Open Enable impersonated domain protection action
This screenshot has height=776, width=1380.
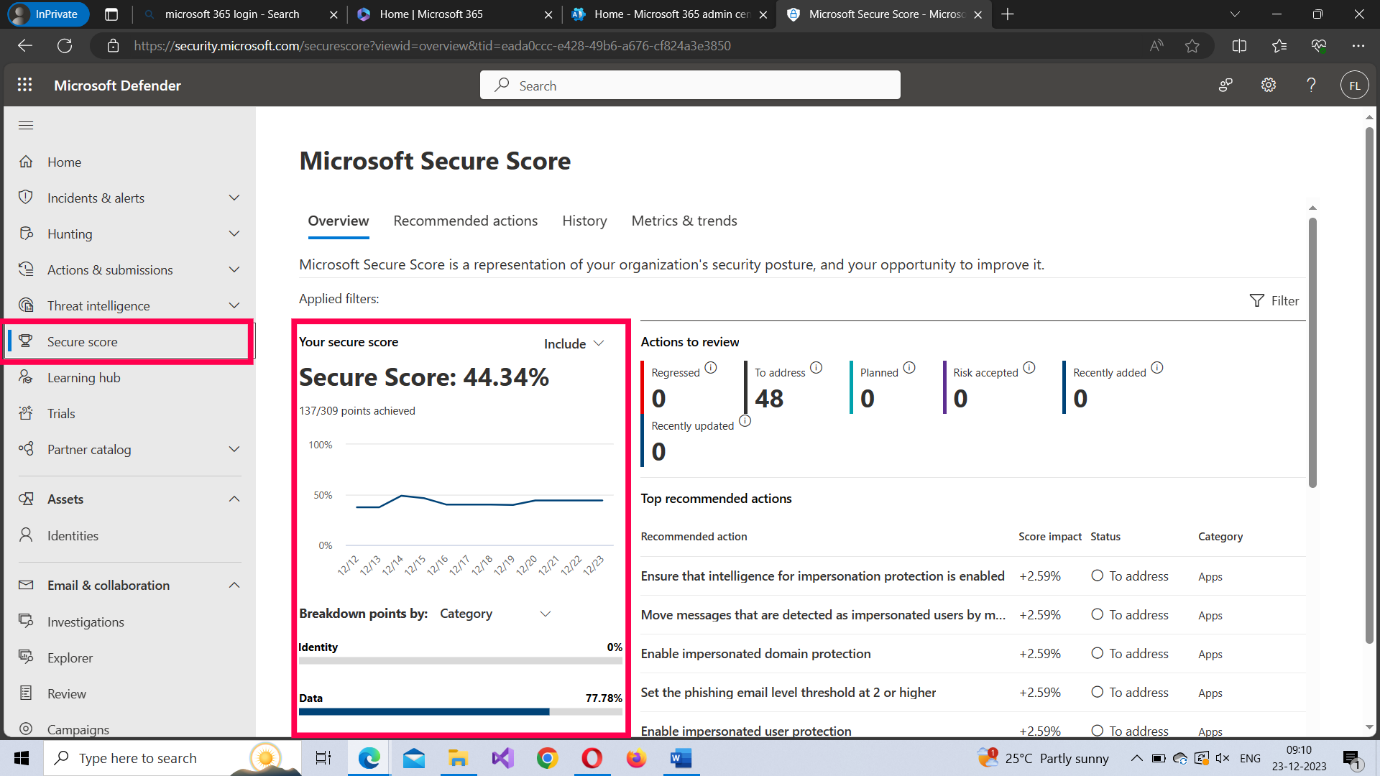click(x=755, y=654)
